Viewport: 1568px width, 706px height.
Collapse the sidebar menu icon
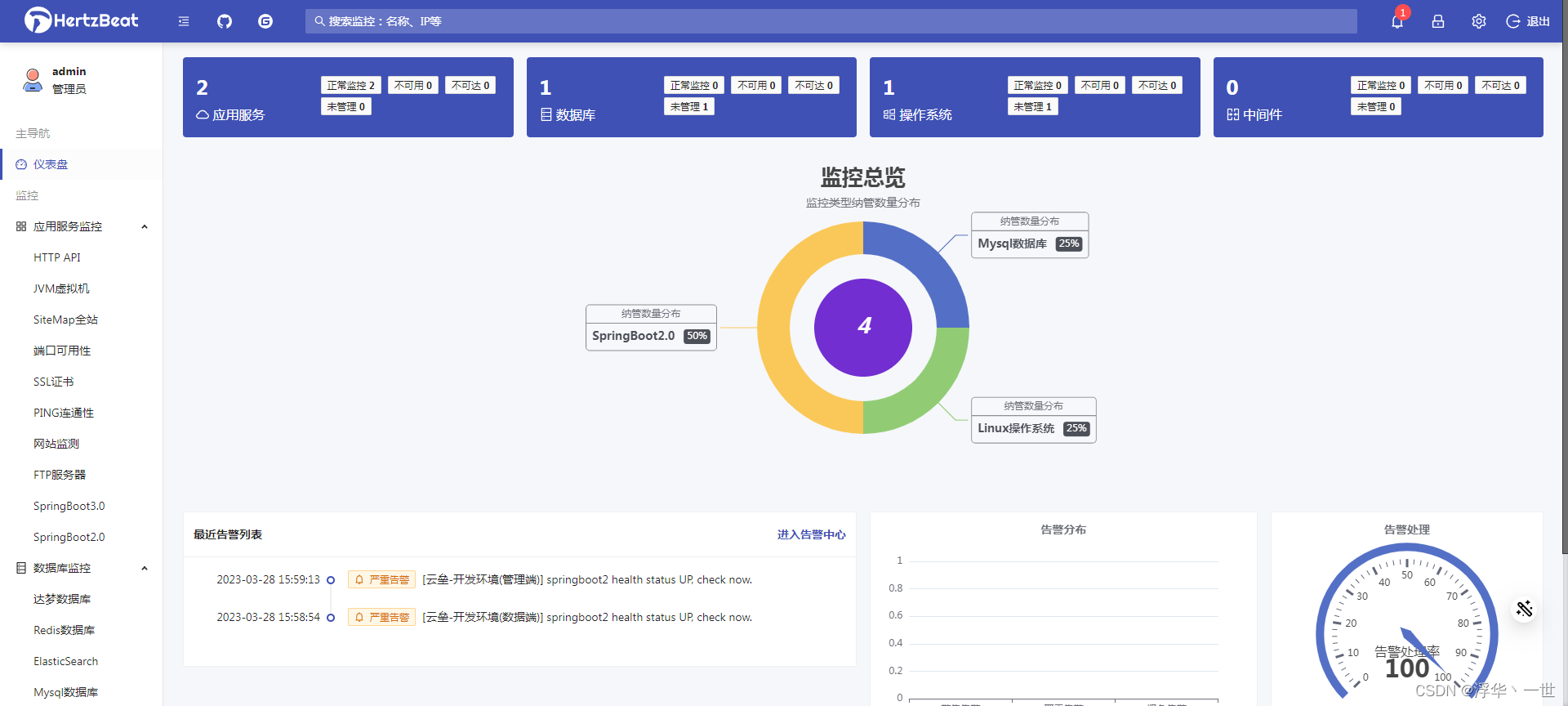click(184, 21)
